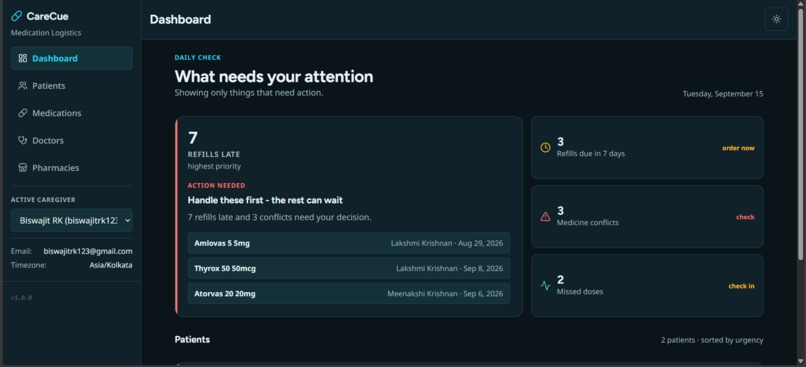This screenshot has width=806, height=367.
Task: Click 'Tuesday, September 15' date text
Action: (723, 94)
